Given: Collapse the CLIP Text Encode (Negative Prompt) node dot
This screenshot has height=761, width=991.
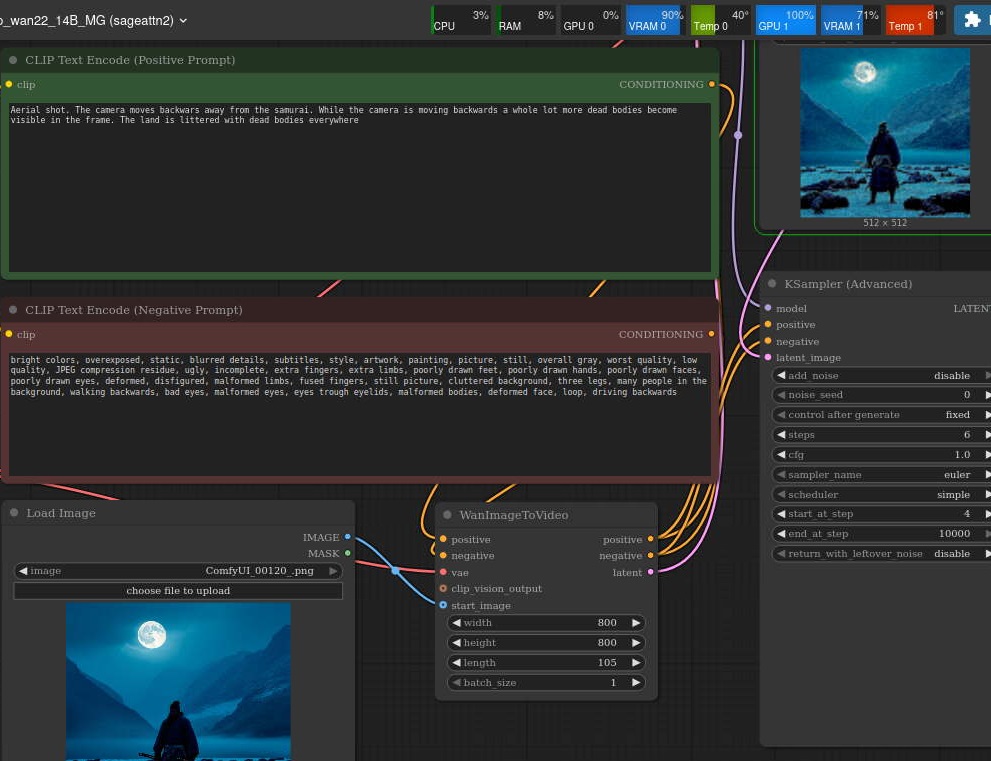Looking at the screenshot, I should [x=13, y=310].
